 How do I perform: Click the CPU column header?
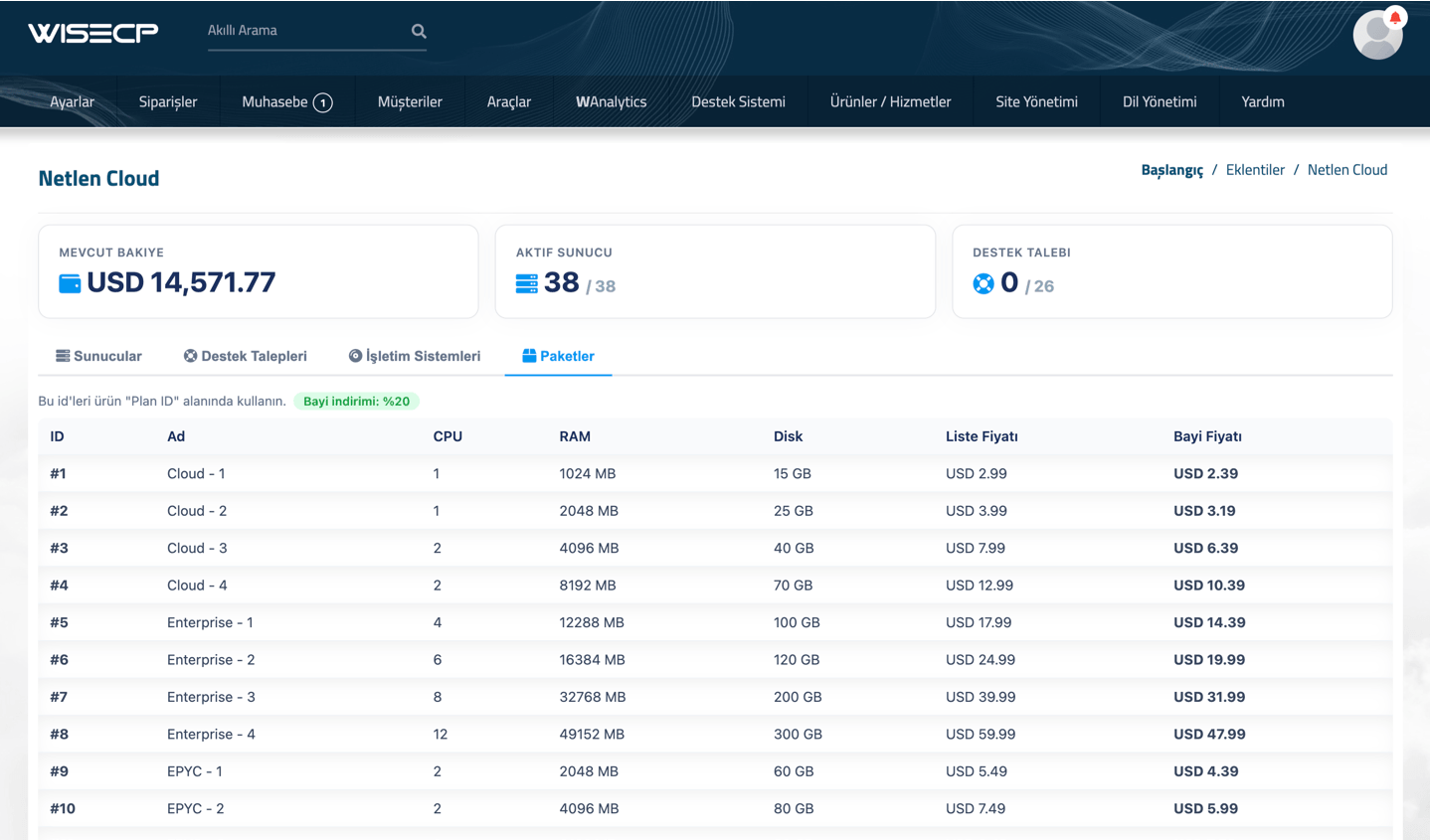point(447,436)
